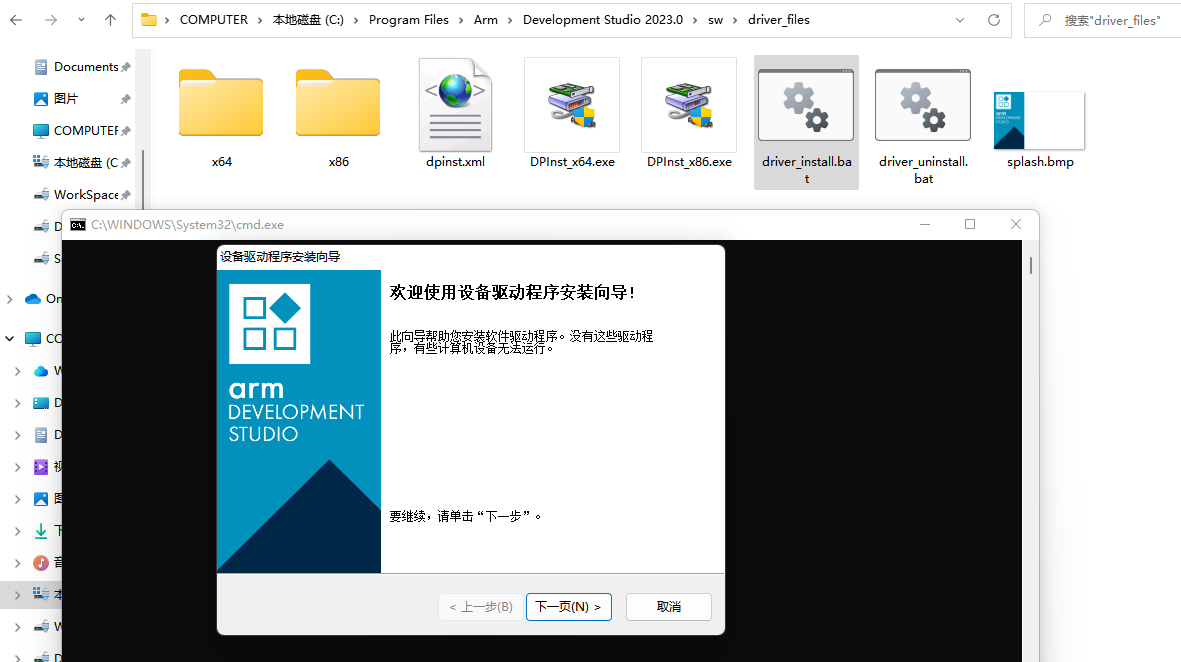
Task: Navigate to Arm in breadcrumb path
Action: pos(486,20)
